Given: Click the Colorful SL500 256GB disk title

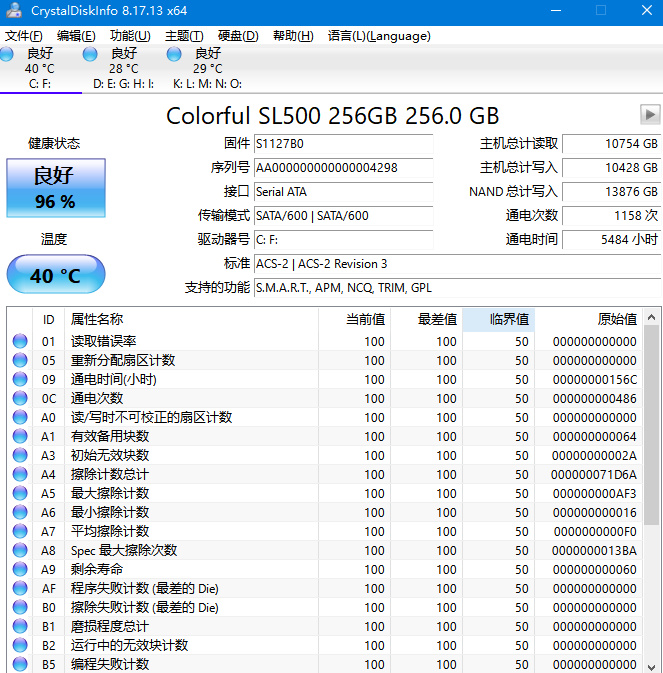Looking at the screenshot, I should (333, 116).
